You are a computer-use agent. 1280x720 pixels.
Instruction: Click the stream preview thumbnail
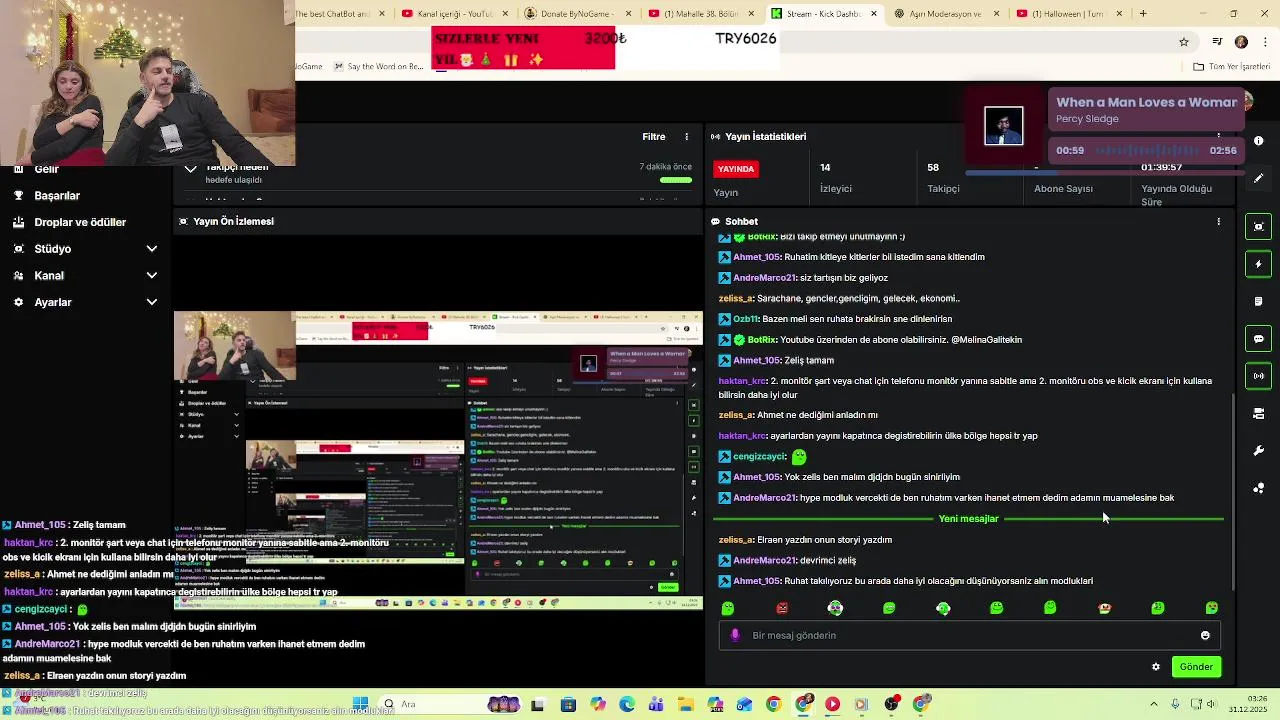pyautogui.click(x=438, y=461)
